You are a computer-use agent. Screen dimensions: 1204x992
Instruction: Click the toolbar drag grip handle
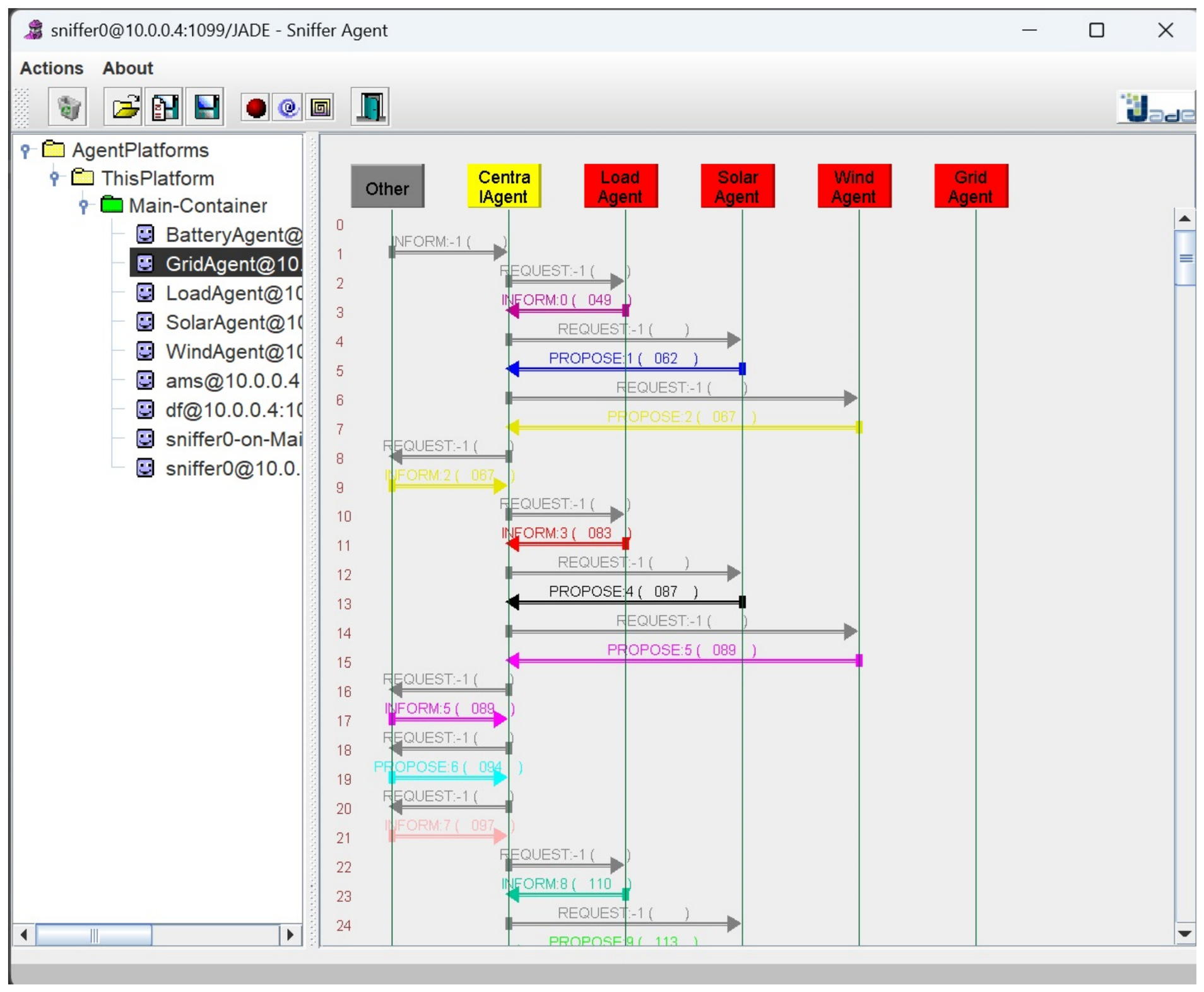[x=21, y=107]
